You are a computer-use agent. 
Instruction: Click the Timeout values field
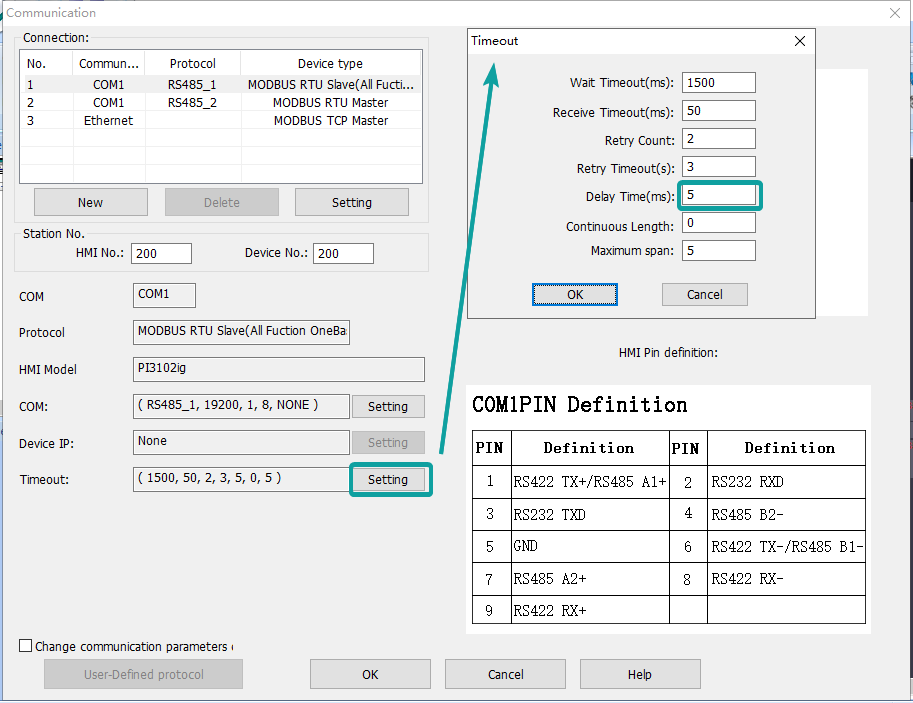click(241, 479)
